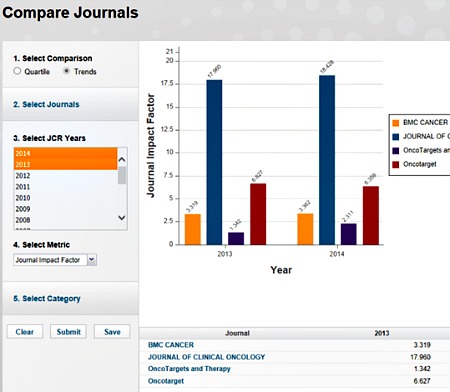
Task: Click the dark purple OncoTargets legend swatch
Action: click(396, 151)
